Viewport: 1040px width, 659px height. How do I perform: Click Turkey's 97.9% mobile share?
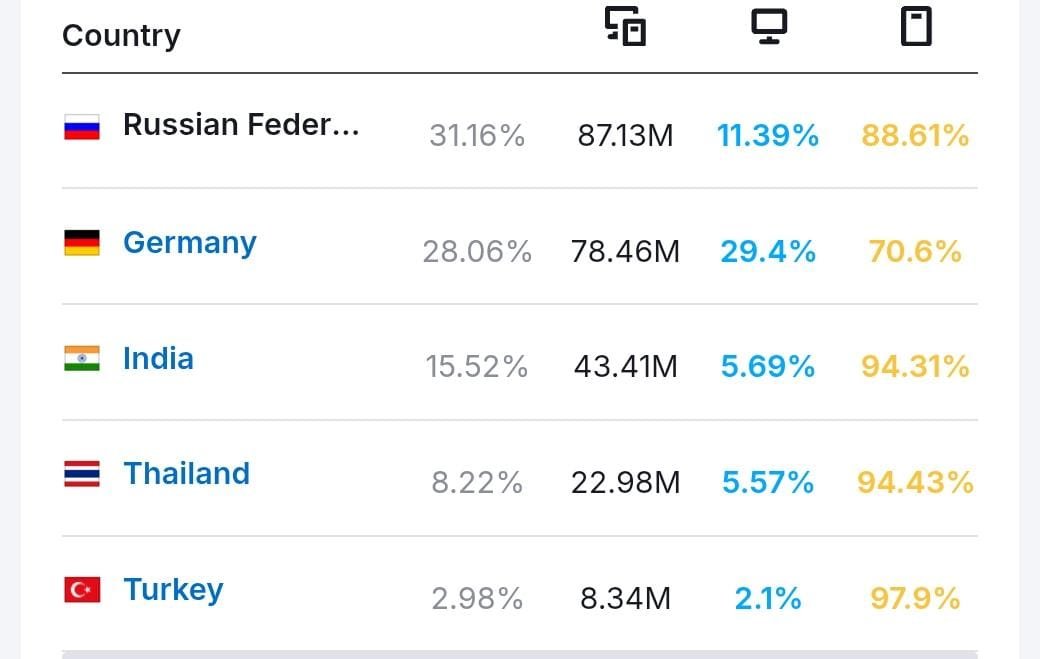(x=915, y=599)
